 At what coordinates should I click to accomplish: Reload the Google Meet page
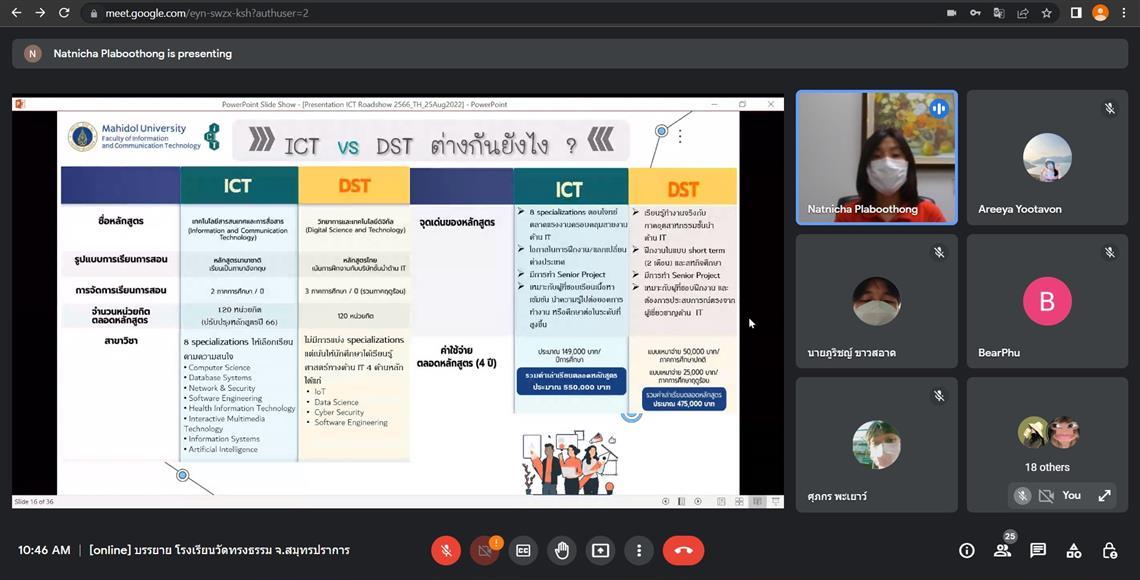click(64, 13)
